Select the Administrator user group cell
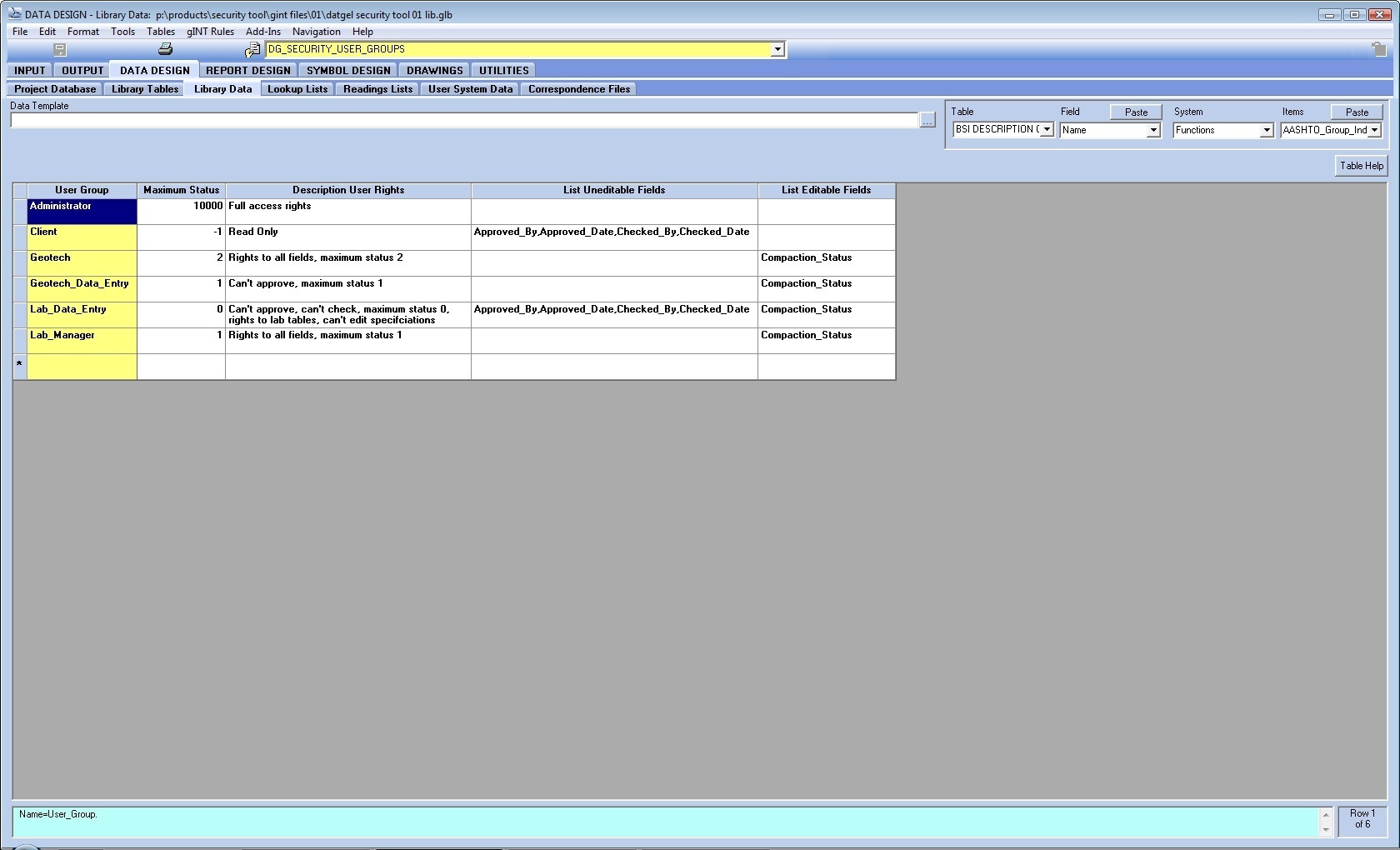Image resolution: width=1400 pixels, height=850 pixels. (x=82, y=212)
